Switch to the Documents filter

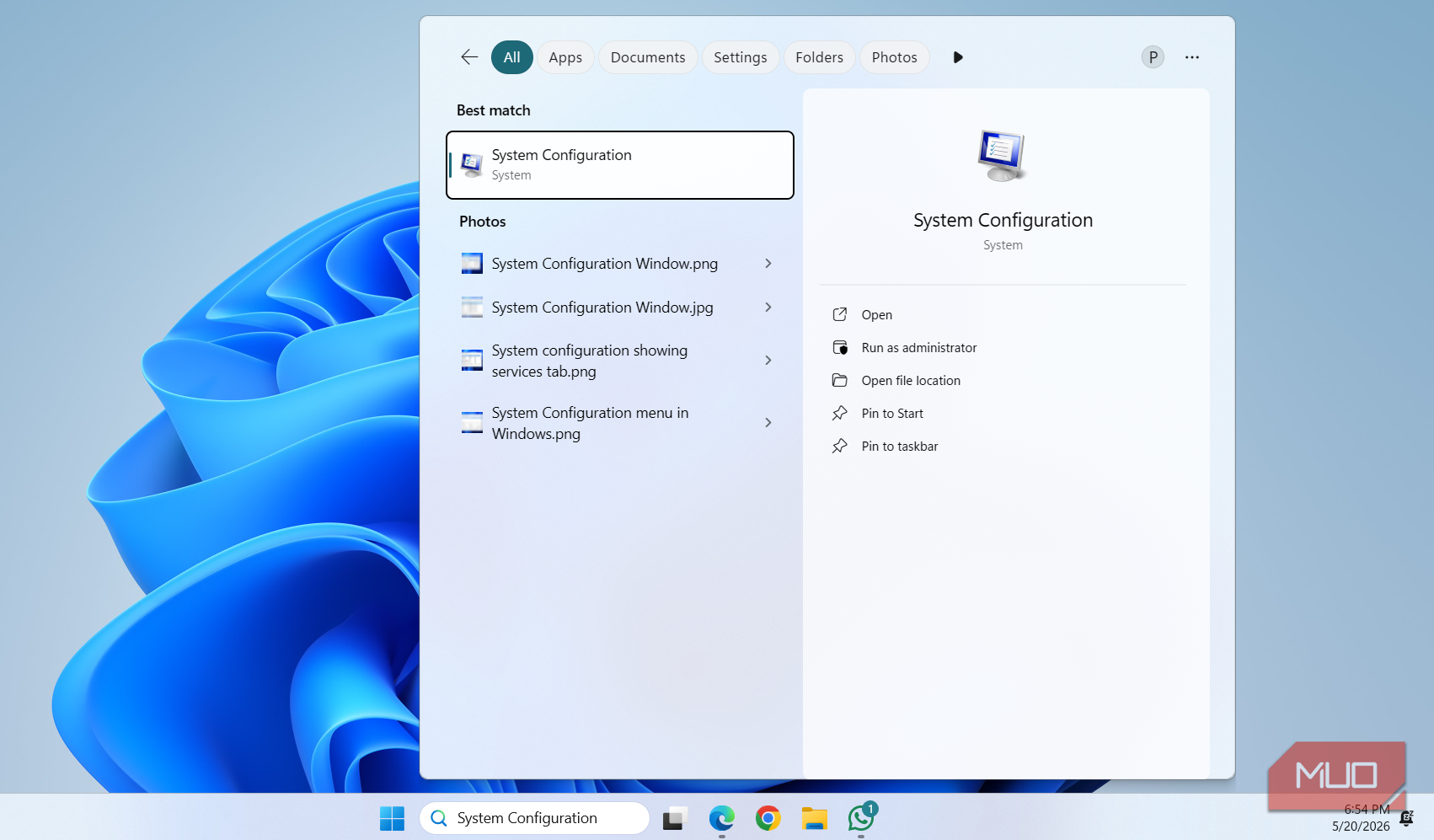click(648, 57)
